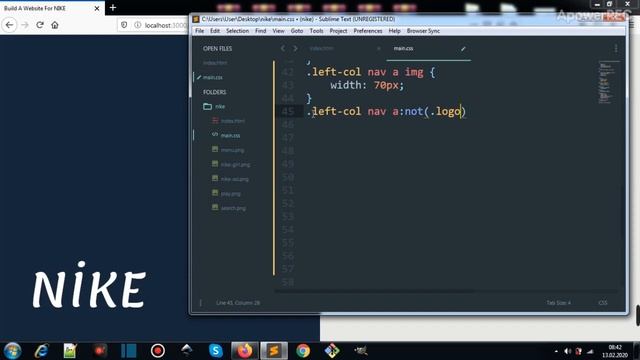Open the File menu in Sublime Text
This screenshot has width=640, height=360.
pos(199,31)
